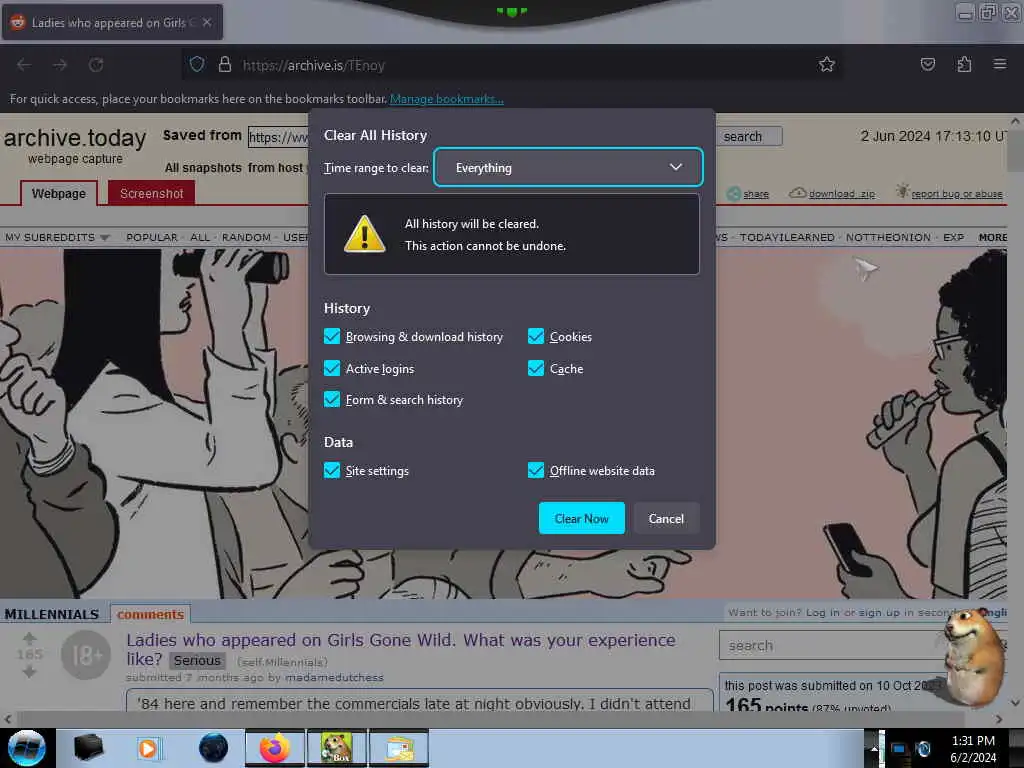Viewport: 1024px width, 768px height.
Task: Click the network tray icon
Action: [x=899, y=749]
